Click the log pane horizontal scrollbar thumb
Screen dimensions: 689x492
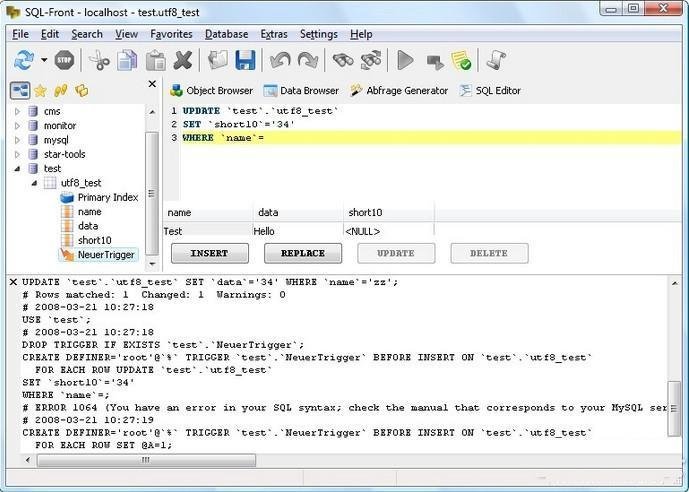pyautogui.click(x=146, y=460)
